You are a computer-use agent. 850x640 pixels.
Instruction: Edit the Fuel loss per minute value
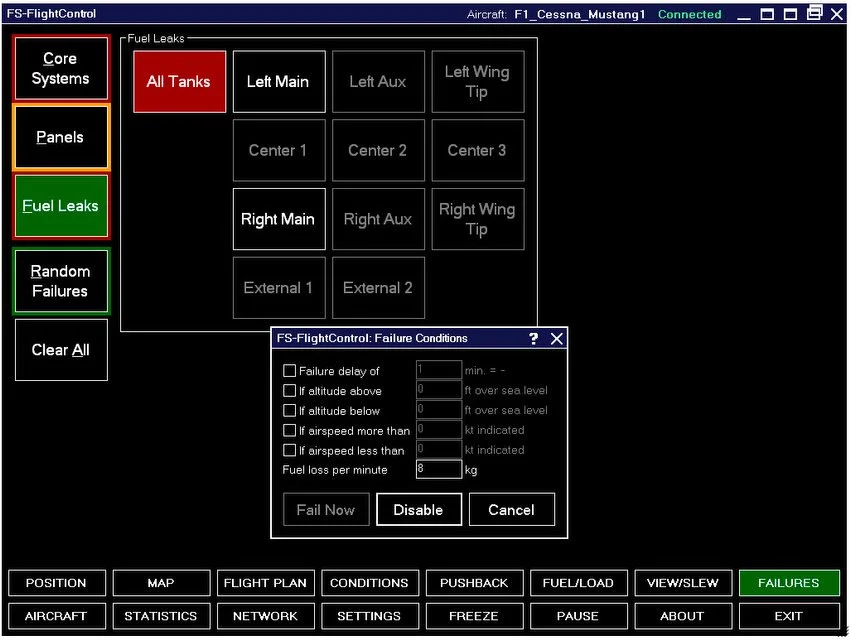(438, 470)
